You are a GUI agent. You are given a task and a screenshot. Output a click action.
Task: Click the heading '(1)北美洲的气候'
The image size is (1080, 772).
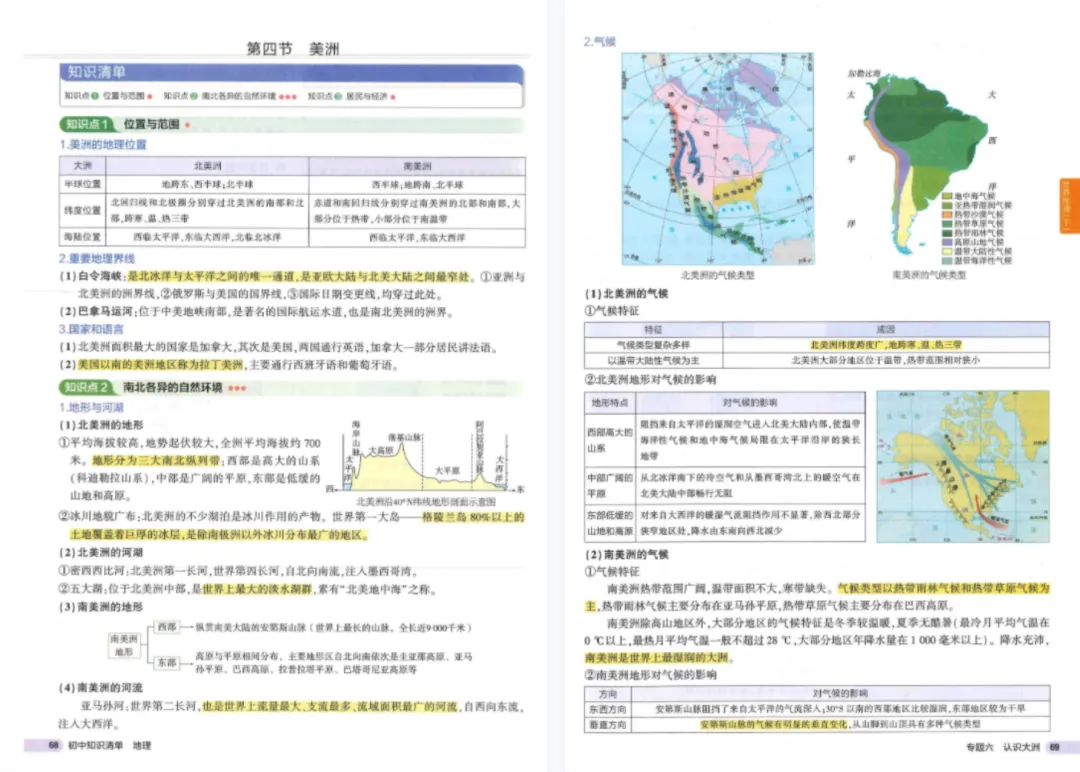coord(626,293)
